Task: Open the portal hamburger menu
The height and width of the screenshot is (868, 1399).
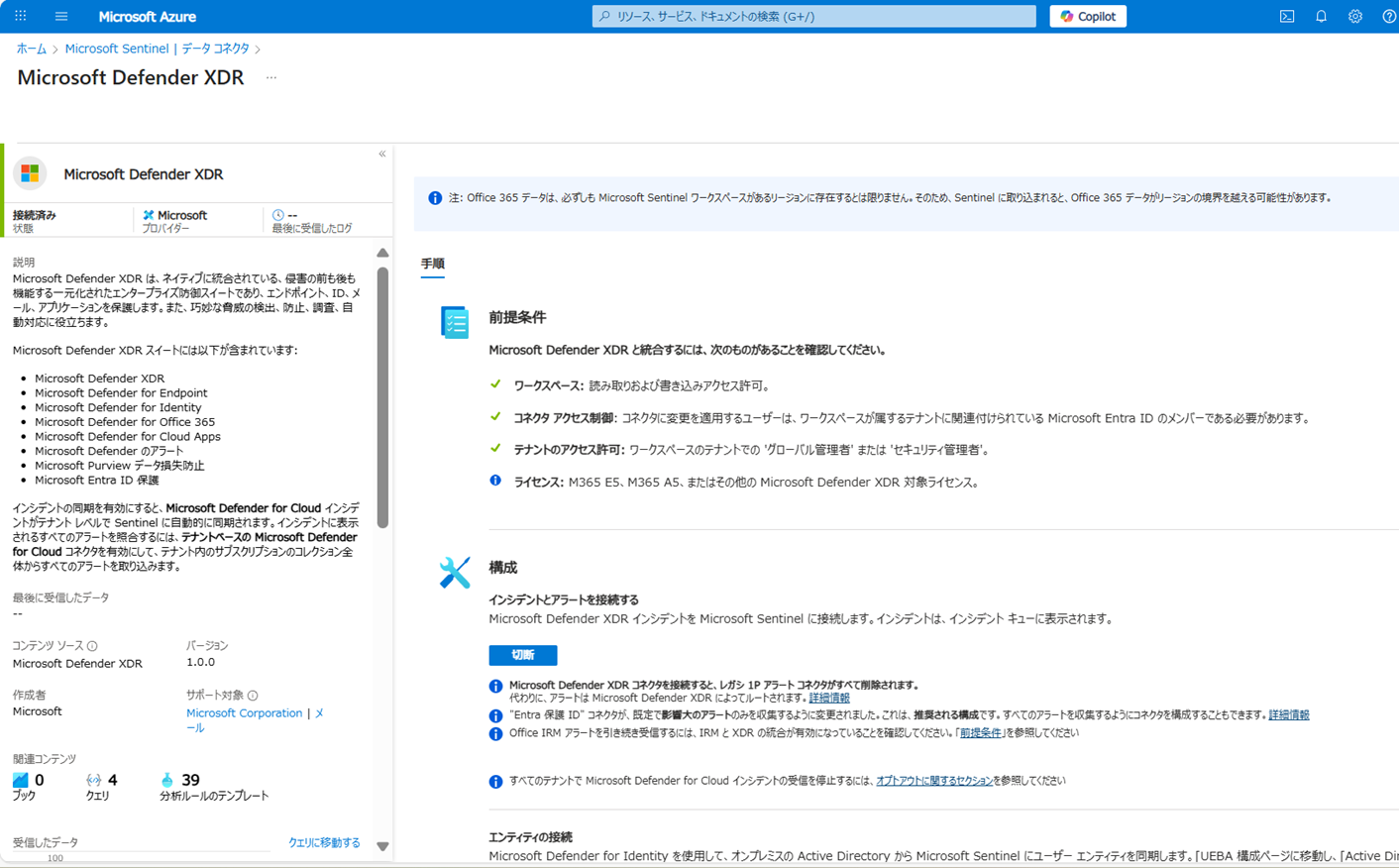Action: coord(61,15)
